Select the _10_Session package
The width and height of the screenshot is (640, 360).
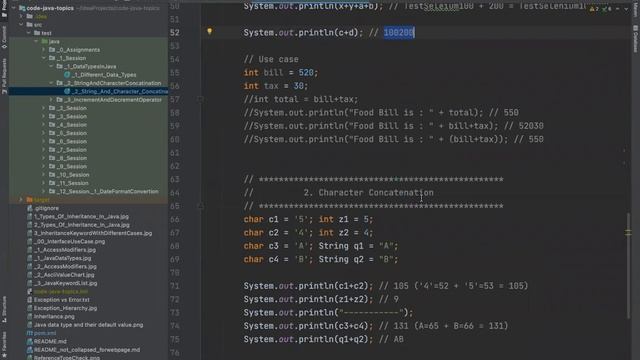coord(69,175)
